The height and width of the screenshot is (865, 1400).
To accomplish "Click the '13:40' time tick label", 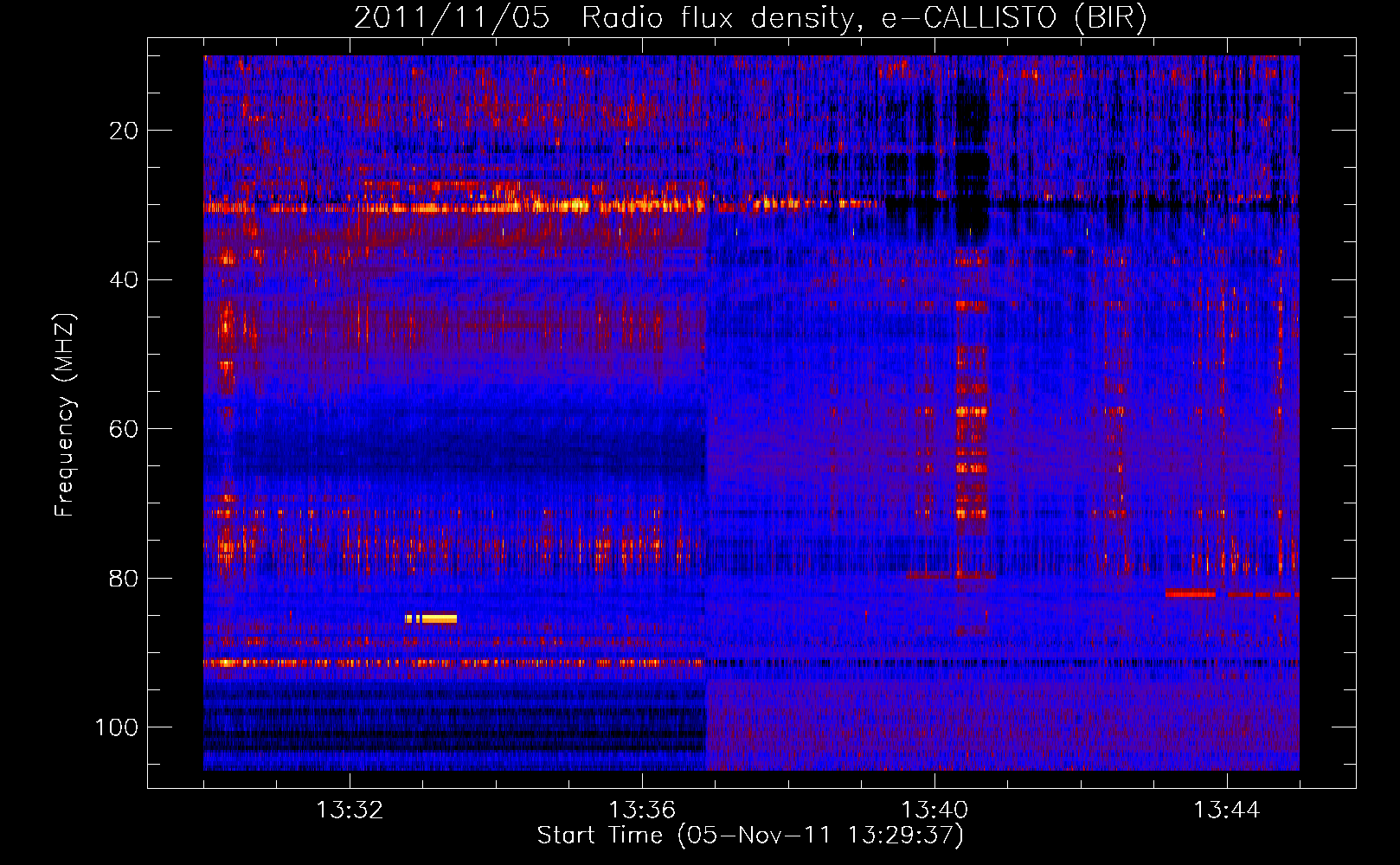I will [x=934, y=811].
